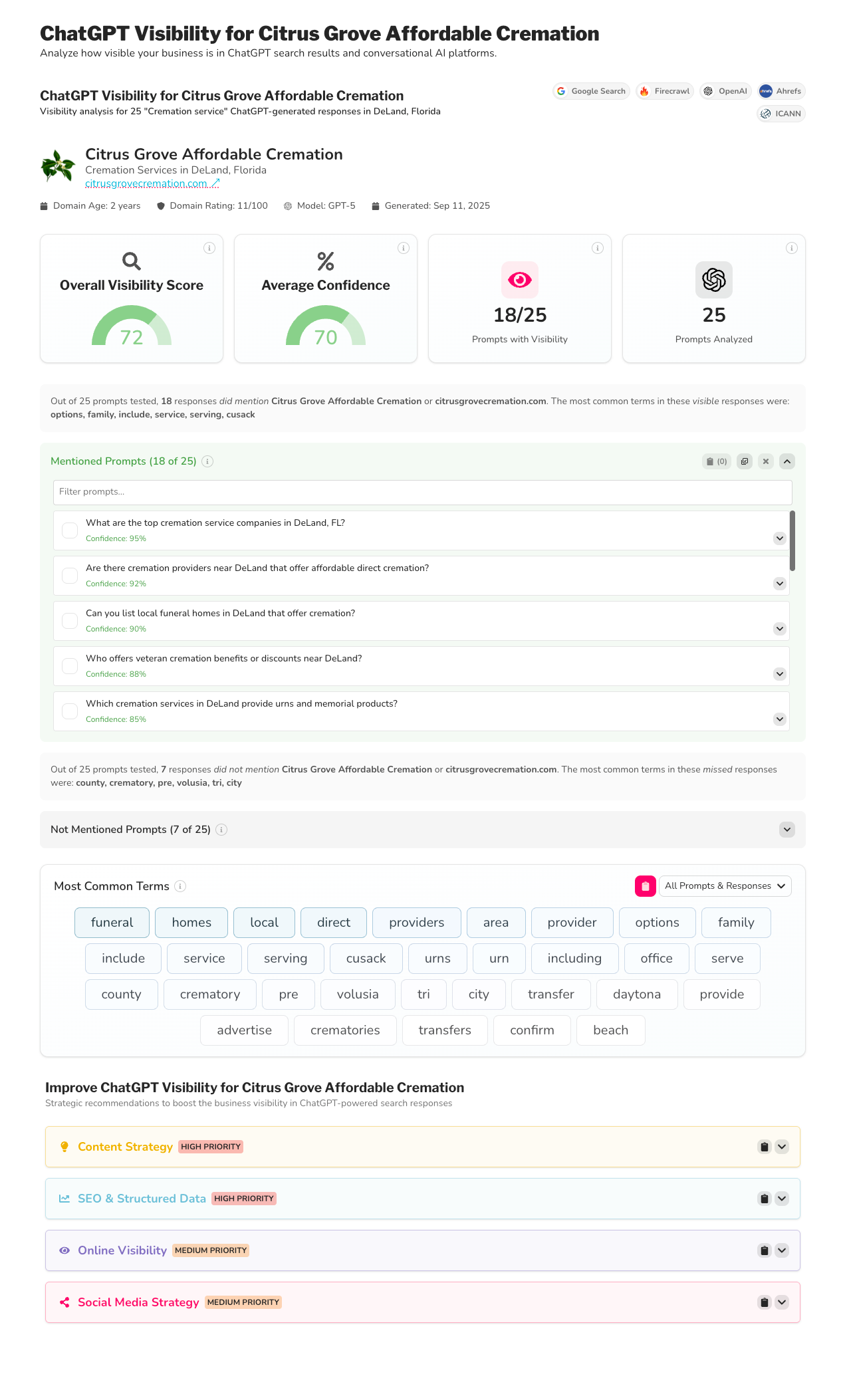Expand the 'top cremation service companies' prompt
The width and height of the screenshot is (847, 1400).
(x=780, y=538)
